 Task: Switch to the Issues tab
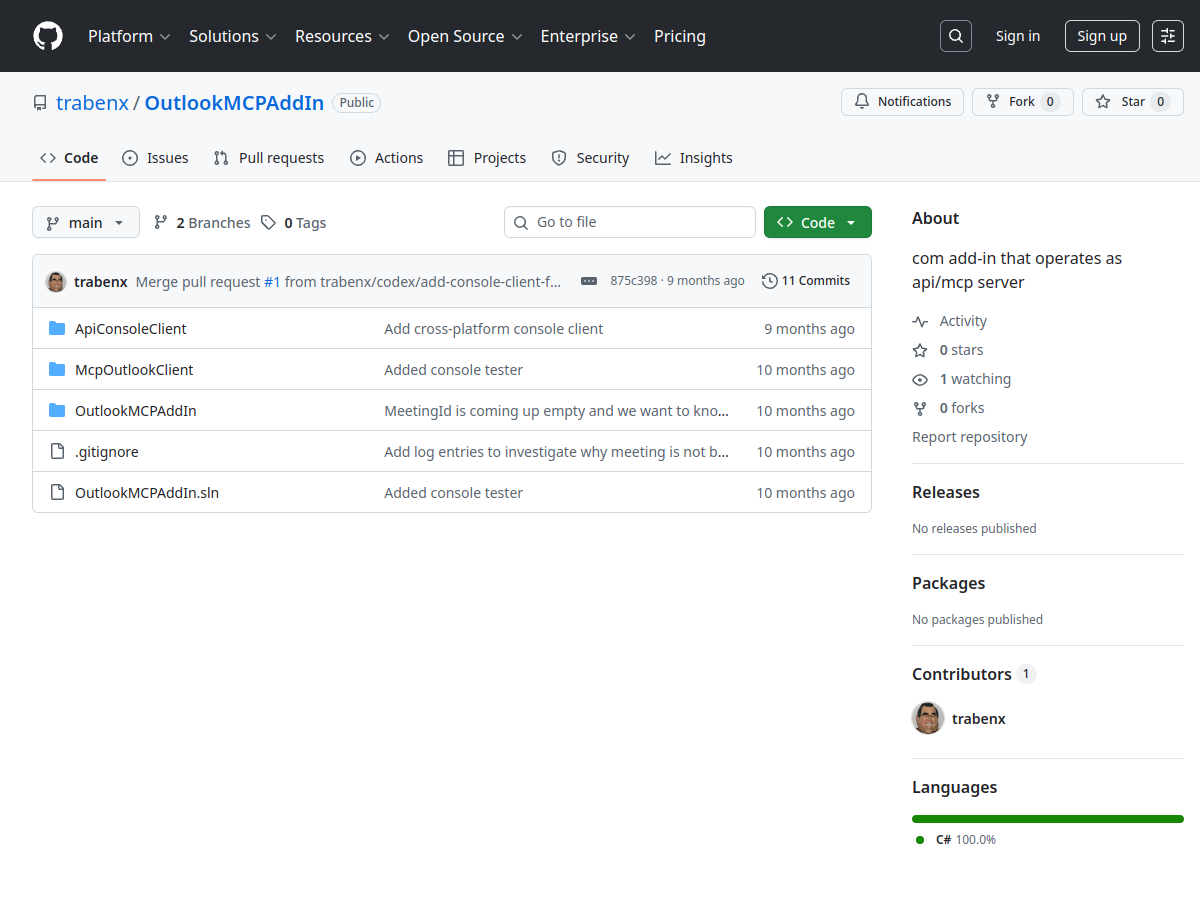156,158
